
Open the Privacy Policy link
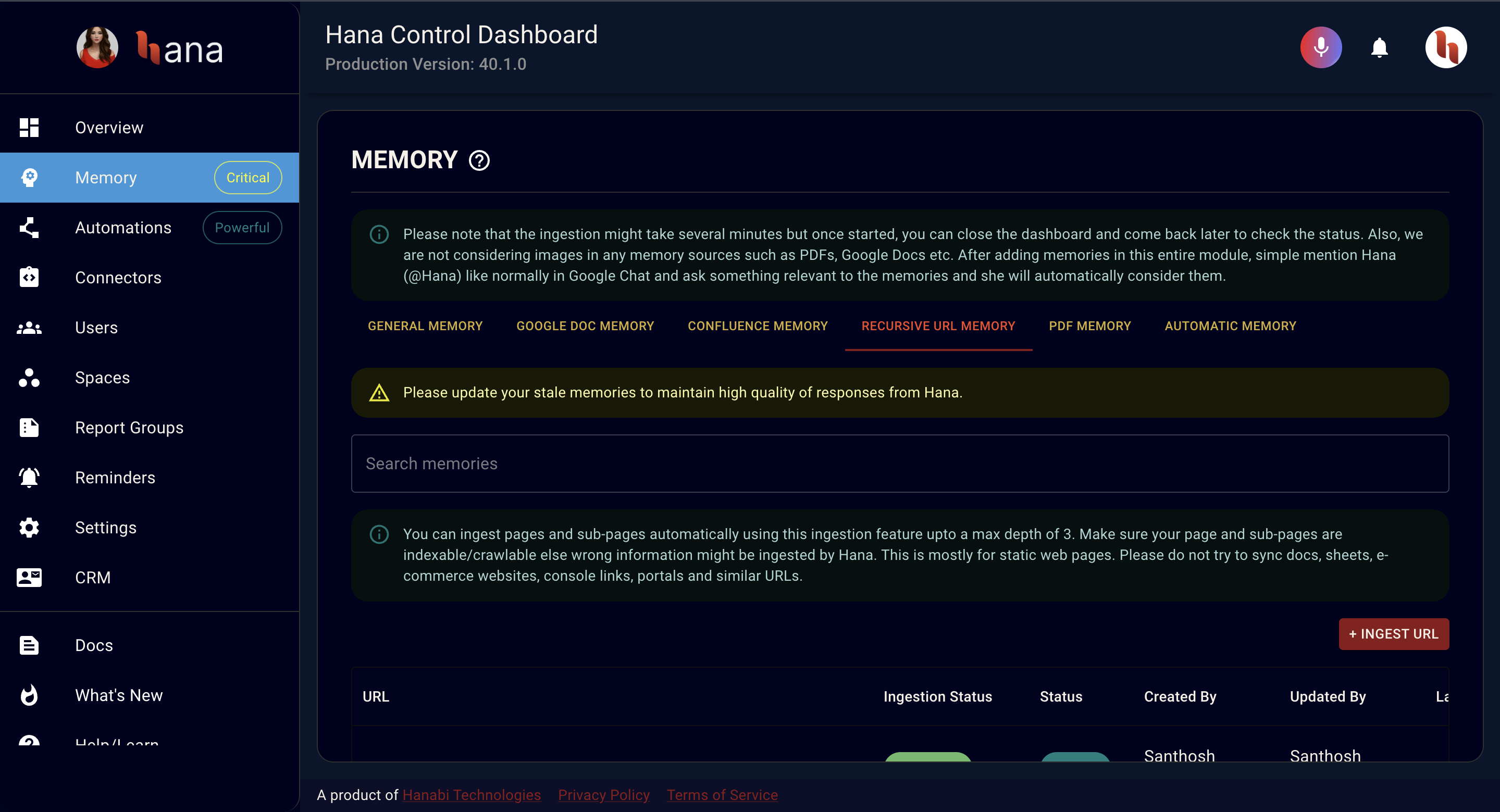[604, 795]
